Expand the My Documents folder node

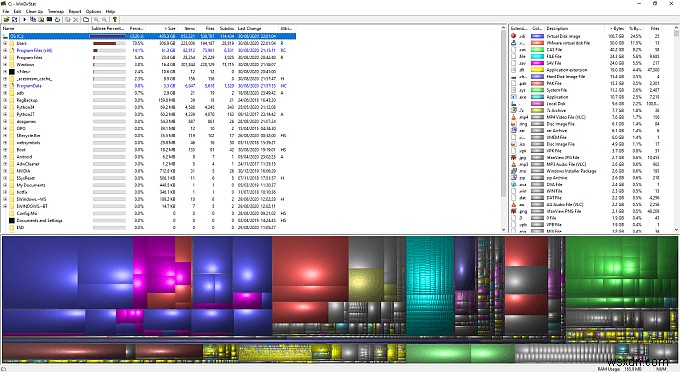(5, 185)
